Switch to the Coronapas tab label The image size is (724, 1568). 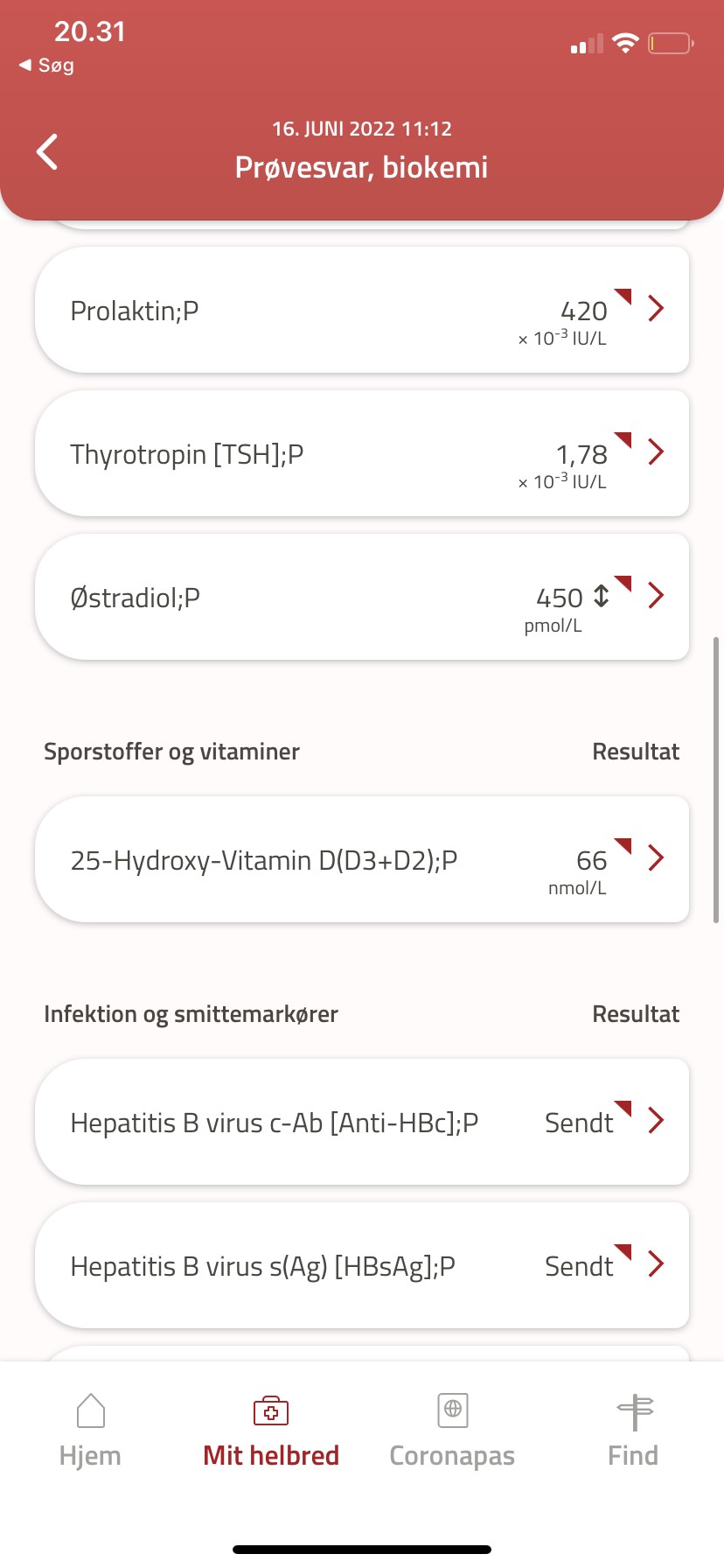(452, 1456)
